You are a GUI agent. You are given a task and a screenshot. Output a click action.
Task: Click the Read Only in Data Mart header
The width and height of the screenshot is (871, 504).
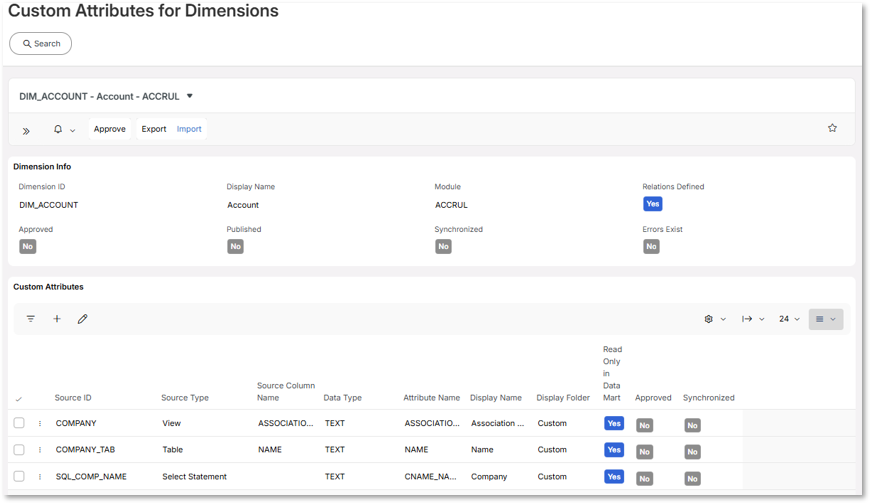pyautogui.click(x=612, y=373)
